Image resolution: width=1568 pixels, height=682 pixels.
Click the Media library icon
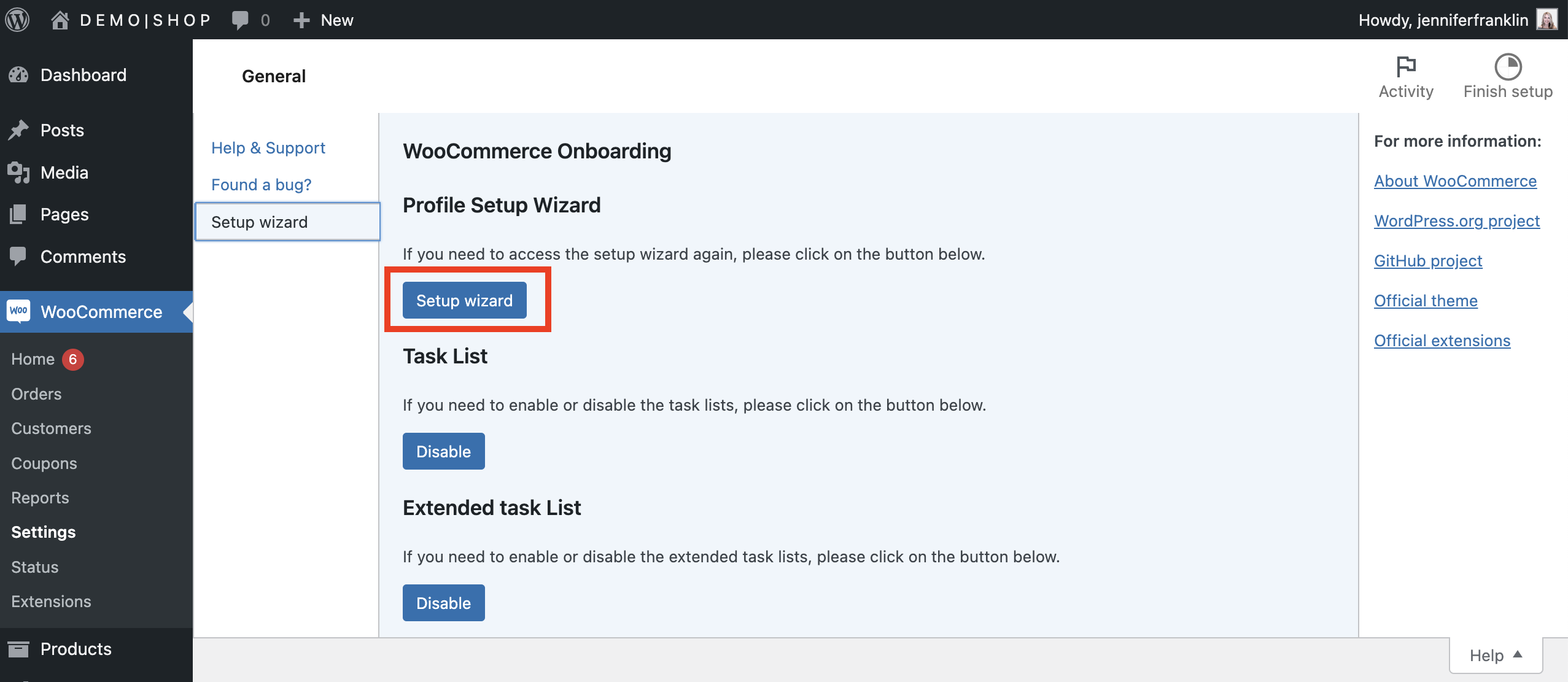[x=18, y=172]
